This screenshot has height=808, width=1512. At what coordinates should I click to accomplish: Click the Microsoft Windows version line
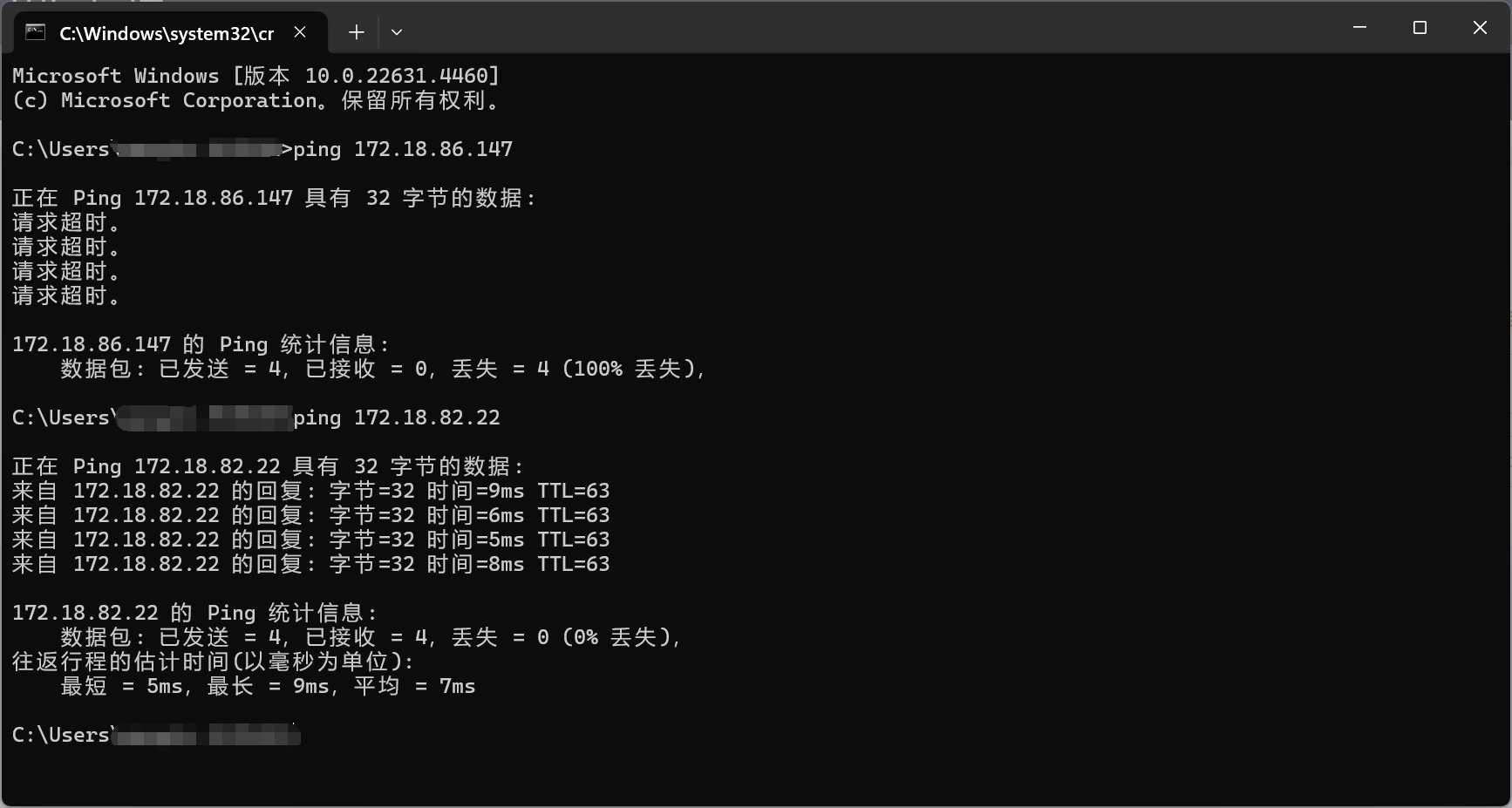pos(255,76)
